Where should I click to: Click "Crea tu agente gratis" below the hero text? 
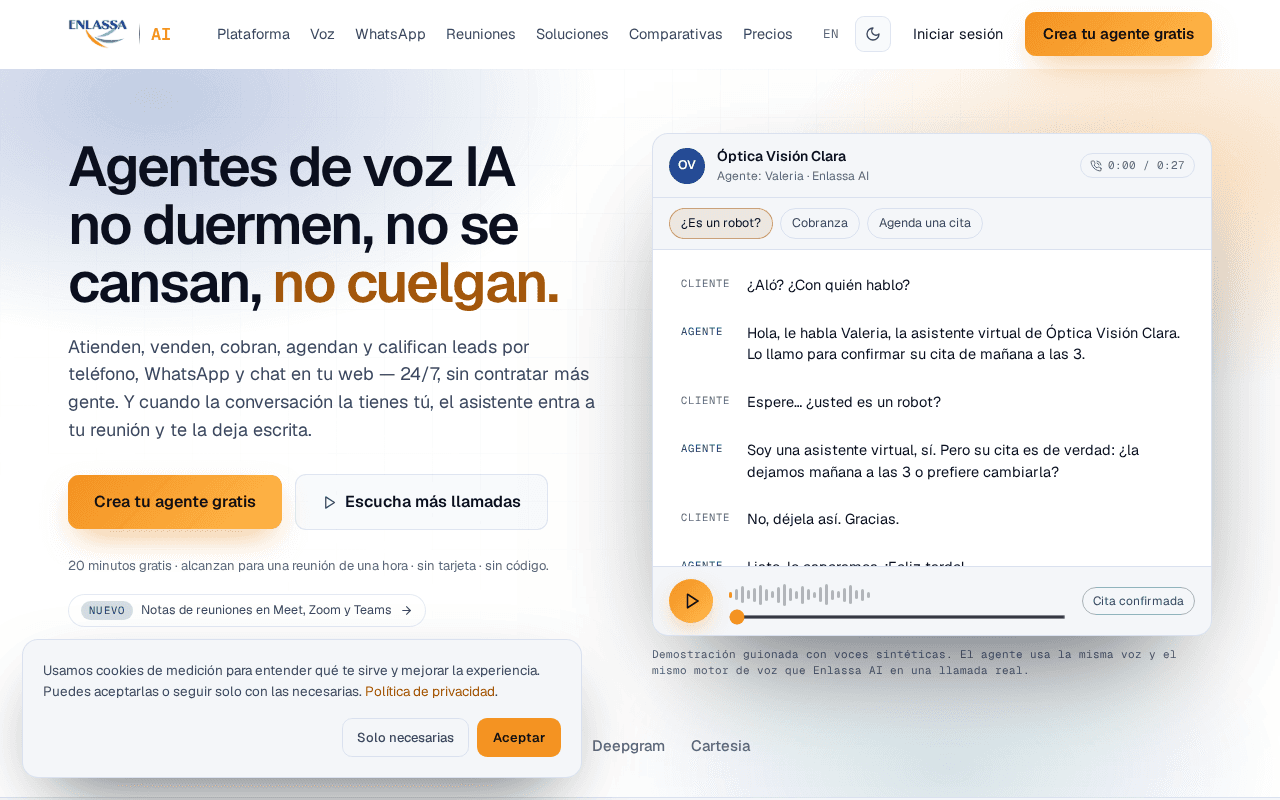click(175, 502)
